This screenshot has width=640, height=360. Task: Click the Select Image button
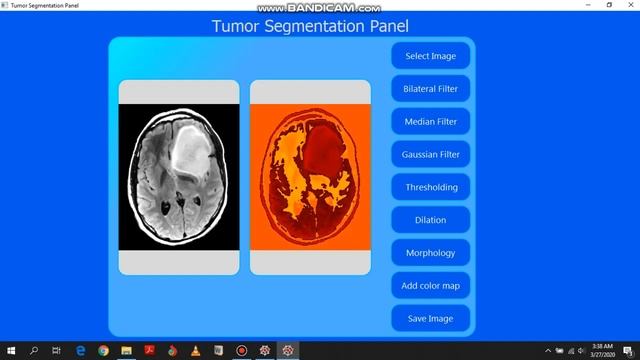(x=430, y=56)
